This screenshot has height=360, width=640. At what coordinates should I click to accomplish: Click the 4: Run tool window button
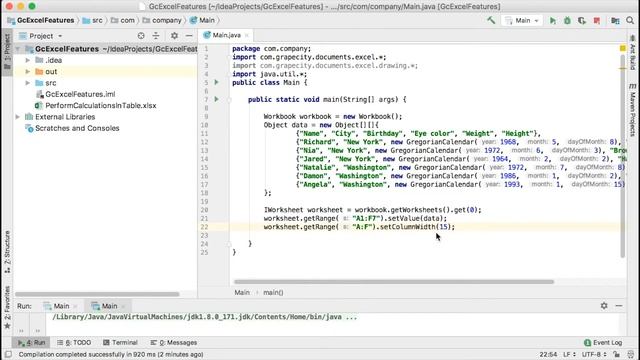point(31,342)
